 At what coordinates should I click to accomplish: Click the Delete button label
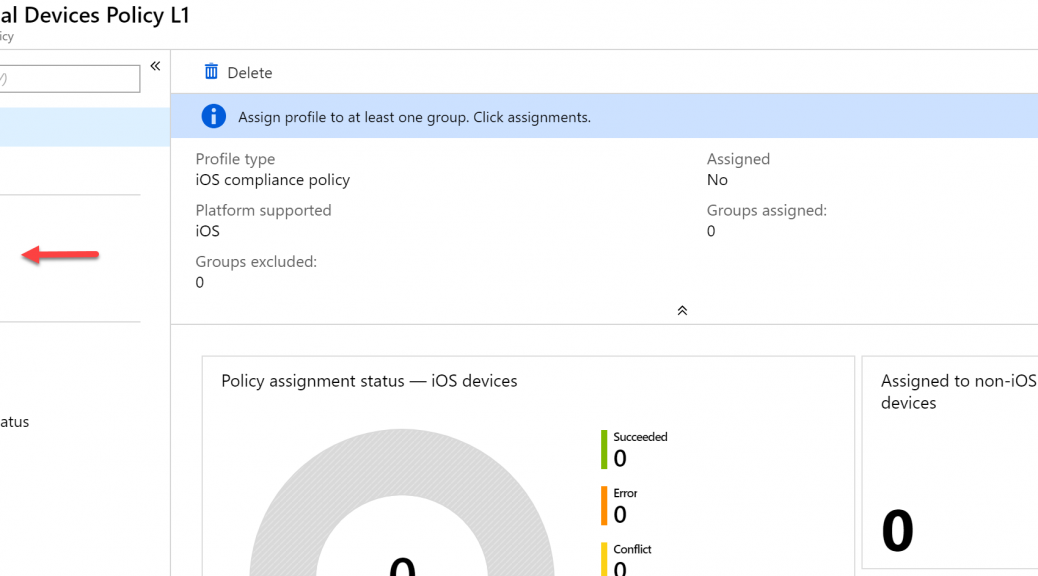coord(250,73)
